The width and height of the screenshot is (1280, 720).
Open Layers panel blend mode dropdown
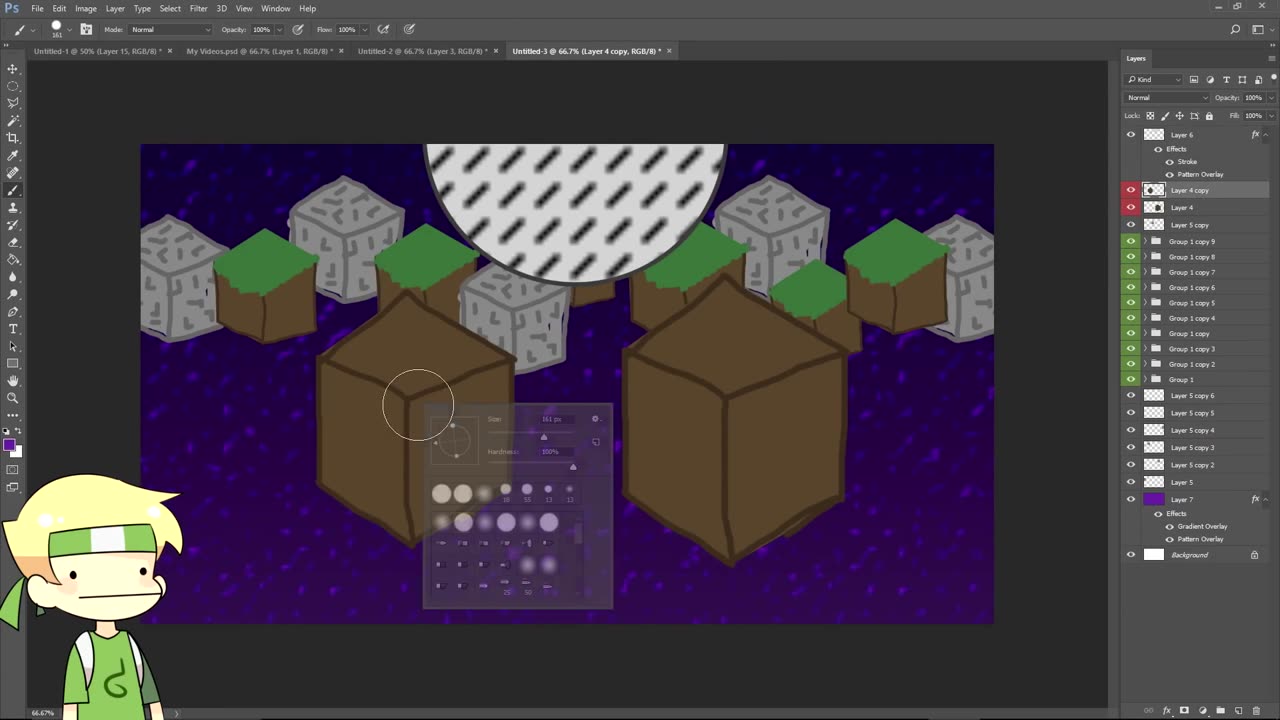pyautogui.click(x=1167, y=98)
